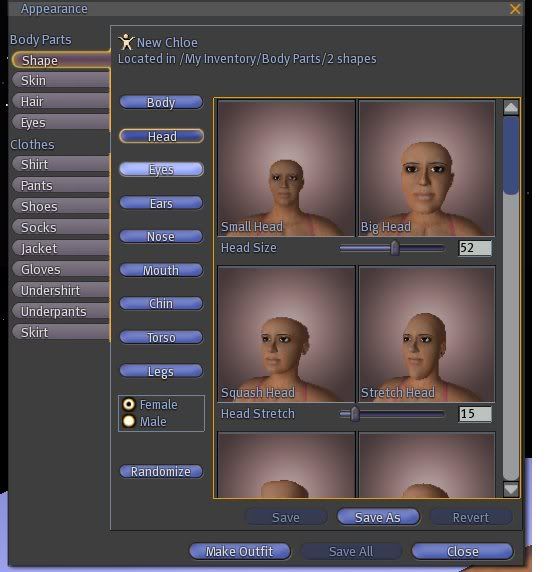Click the avatar figure icon beside New Chloe

[126, 42]
